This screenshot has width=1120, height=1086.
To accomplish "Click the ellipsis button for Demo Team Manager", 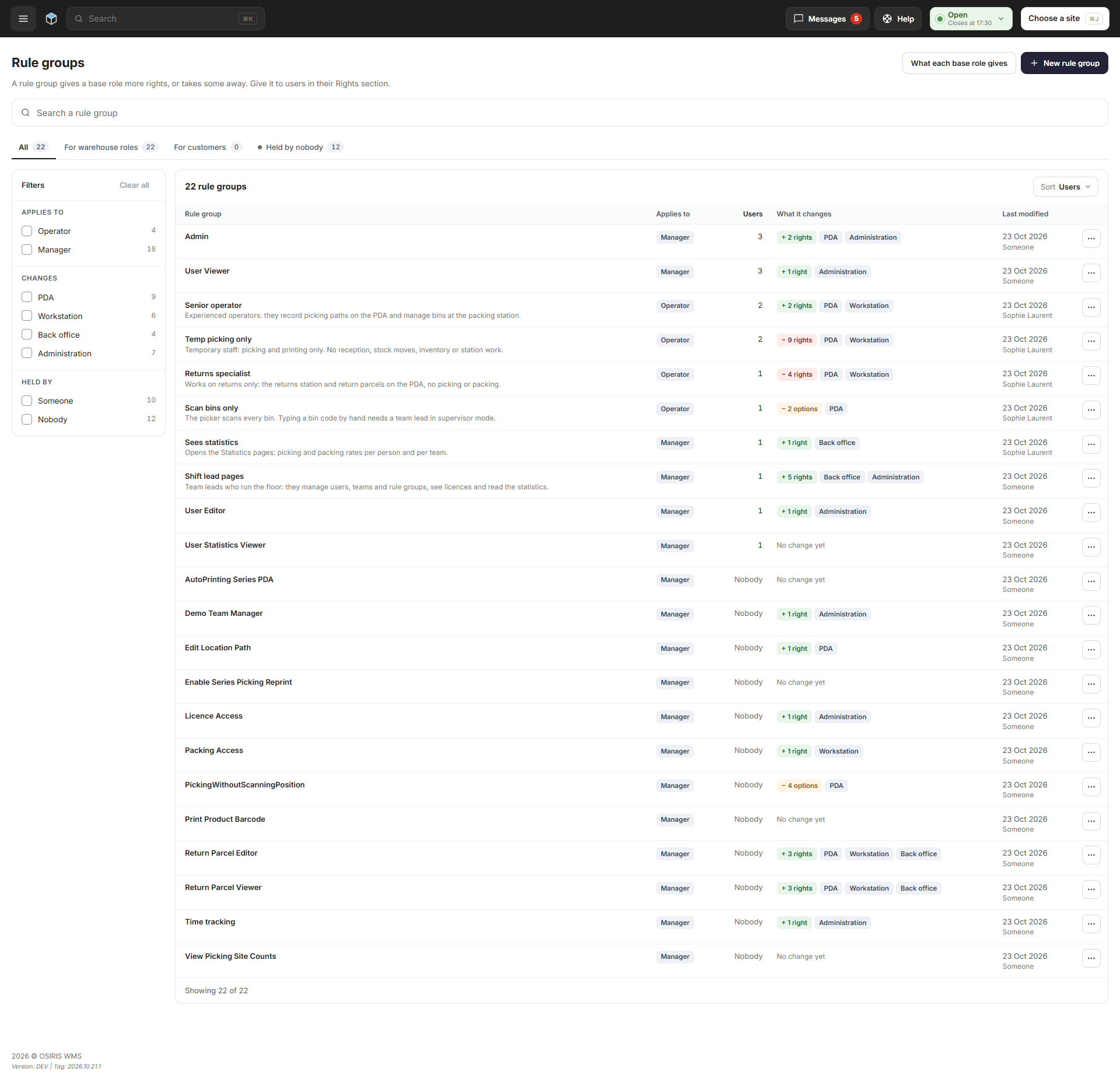I will [x=1091, y=615].
